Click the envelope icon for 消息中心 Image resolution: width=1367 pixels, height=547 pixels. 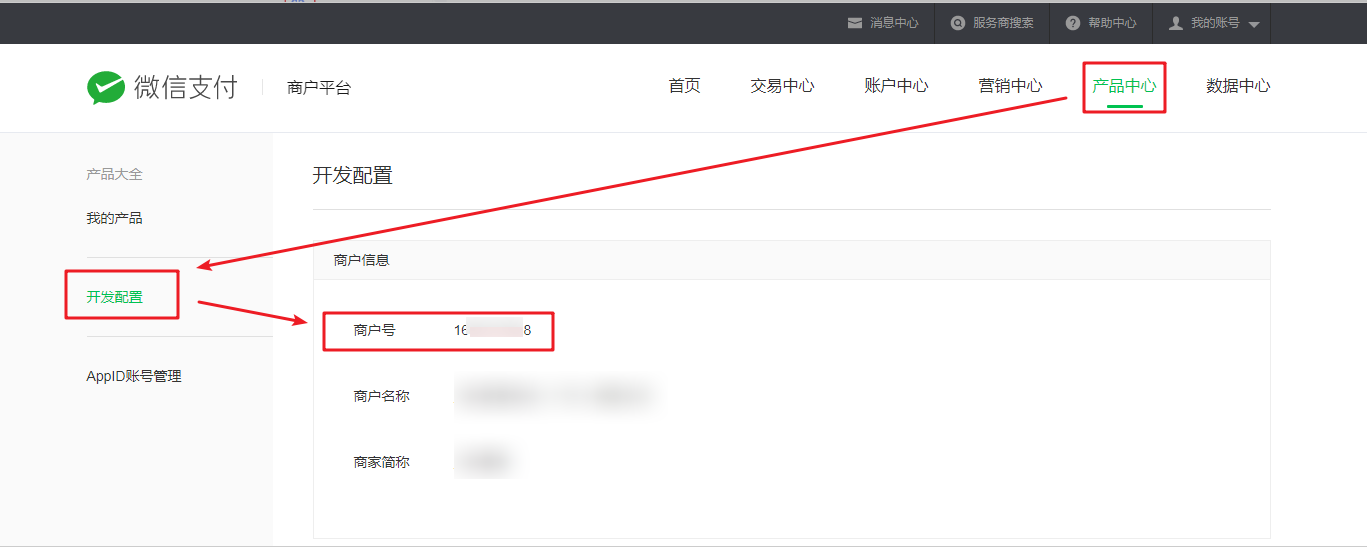(x=855, y=22)
